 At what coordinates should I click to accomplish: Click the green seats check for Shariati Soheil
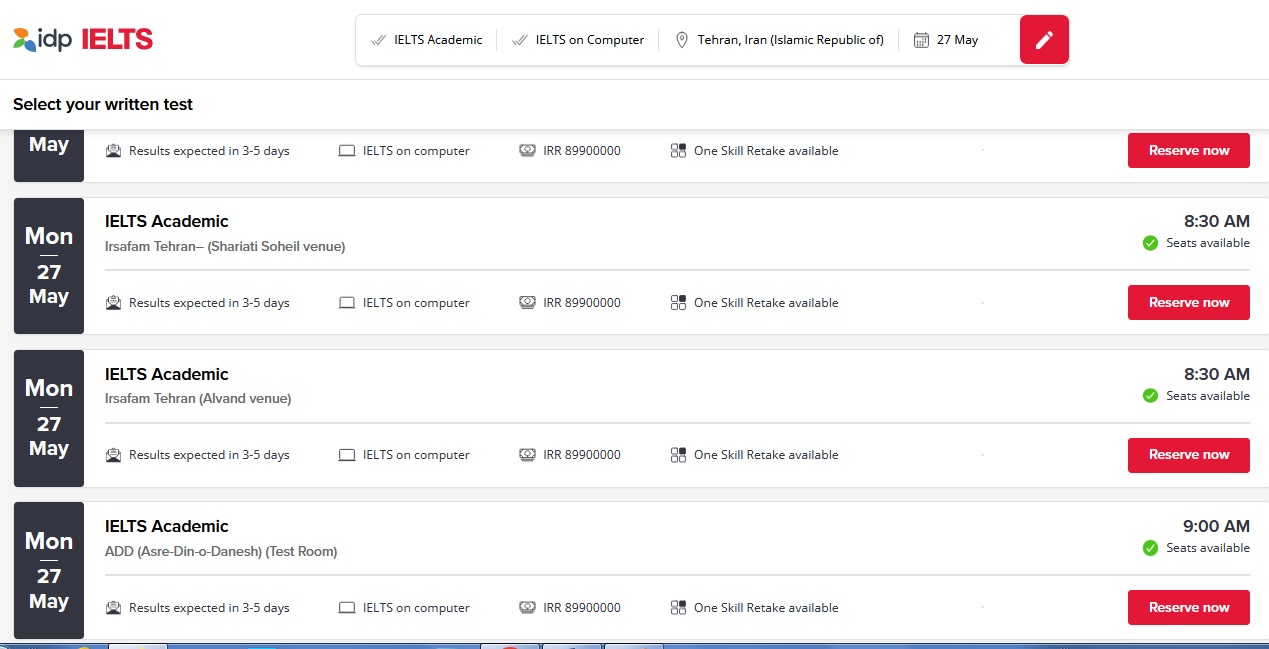click(x=1150, y=243)
